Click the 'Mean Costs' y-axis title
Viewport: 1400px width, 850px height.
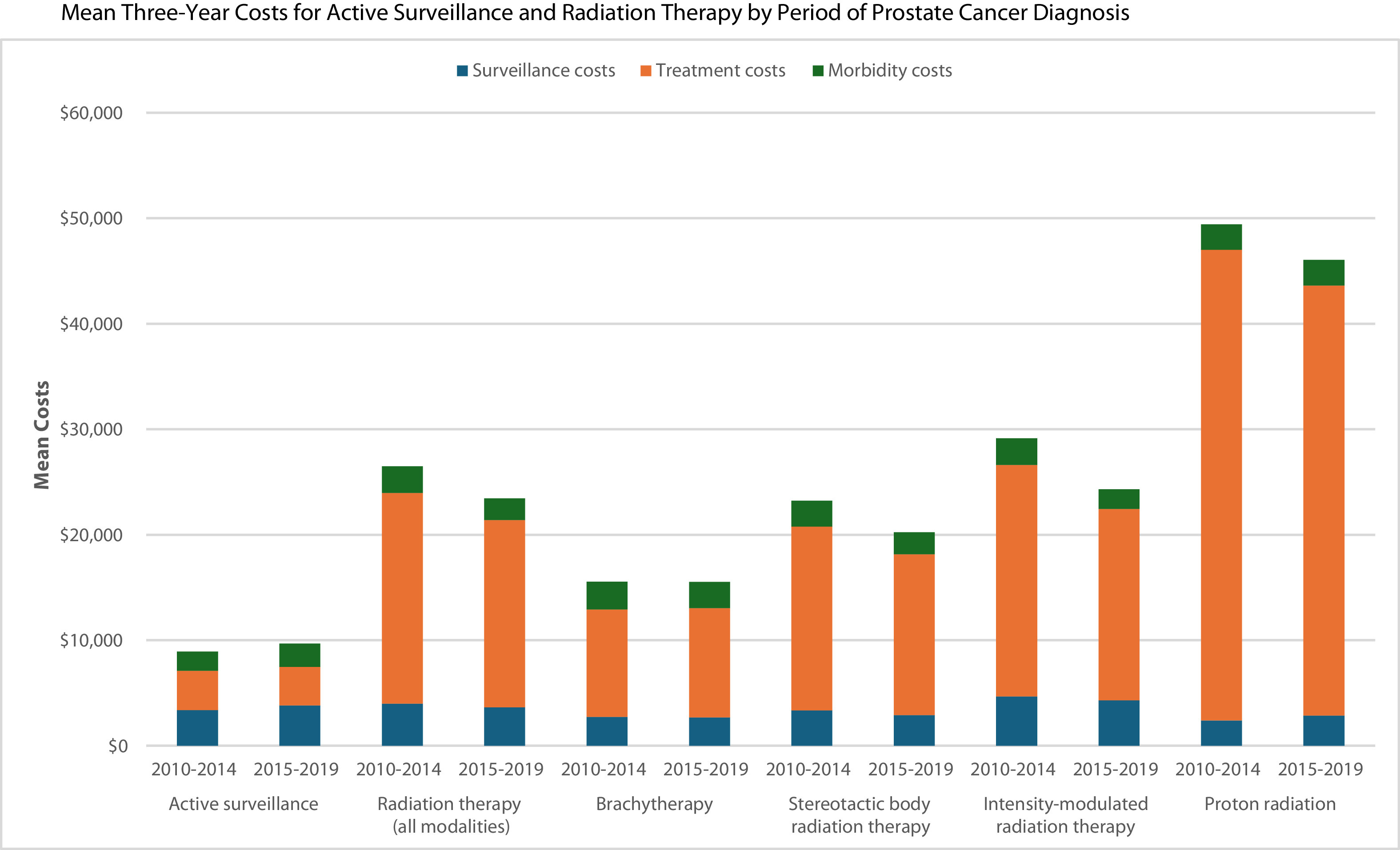pyautogui.click(x=41, y=435)
